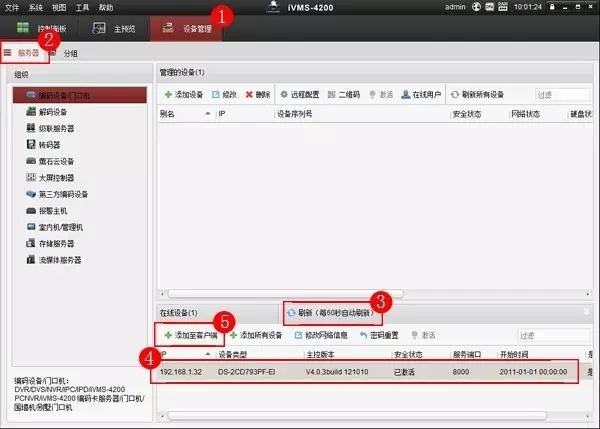Screen dimensions: 600x429
Task: Switch to the 分组 tab
Action: [70, 52]
